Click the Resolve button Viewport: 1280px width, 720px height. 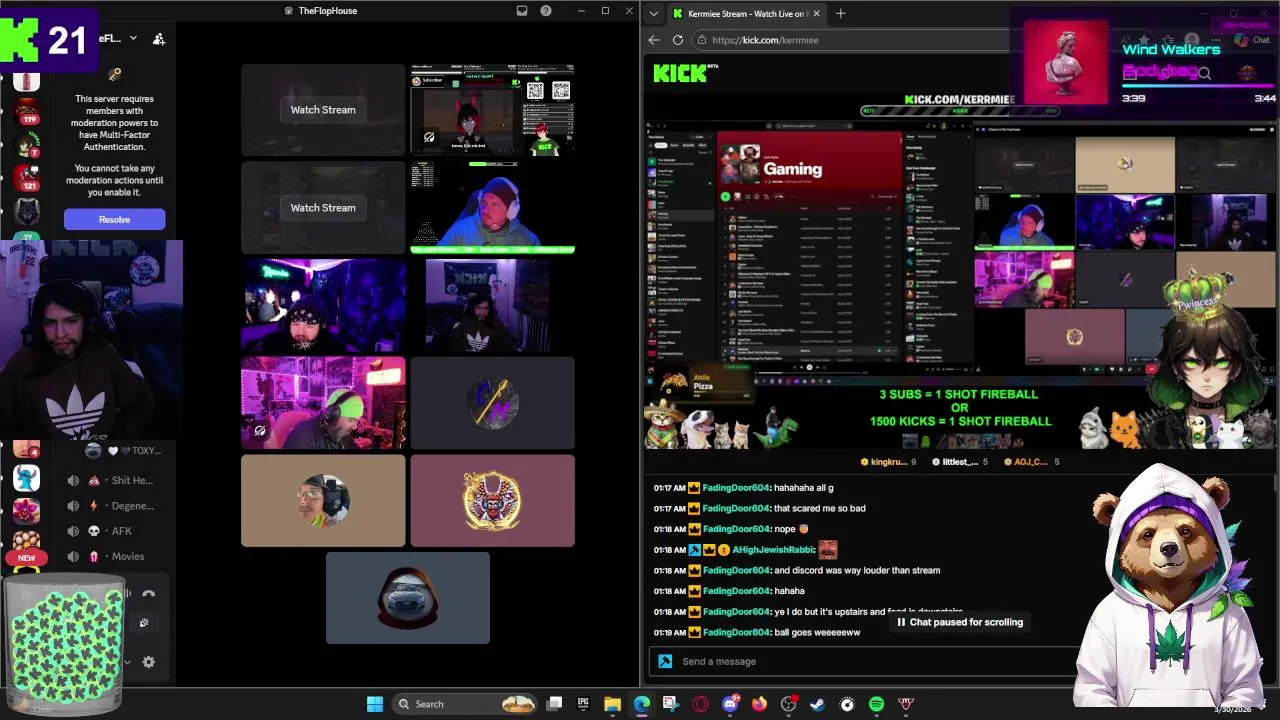pos(114,219)
